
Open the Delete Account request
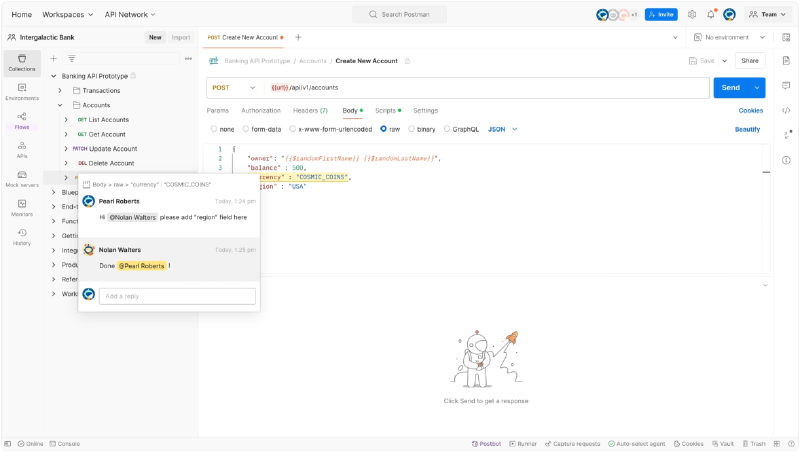tap(111, 163)
